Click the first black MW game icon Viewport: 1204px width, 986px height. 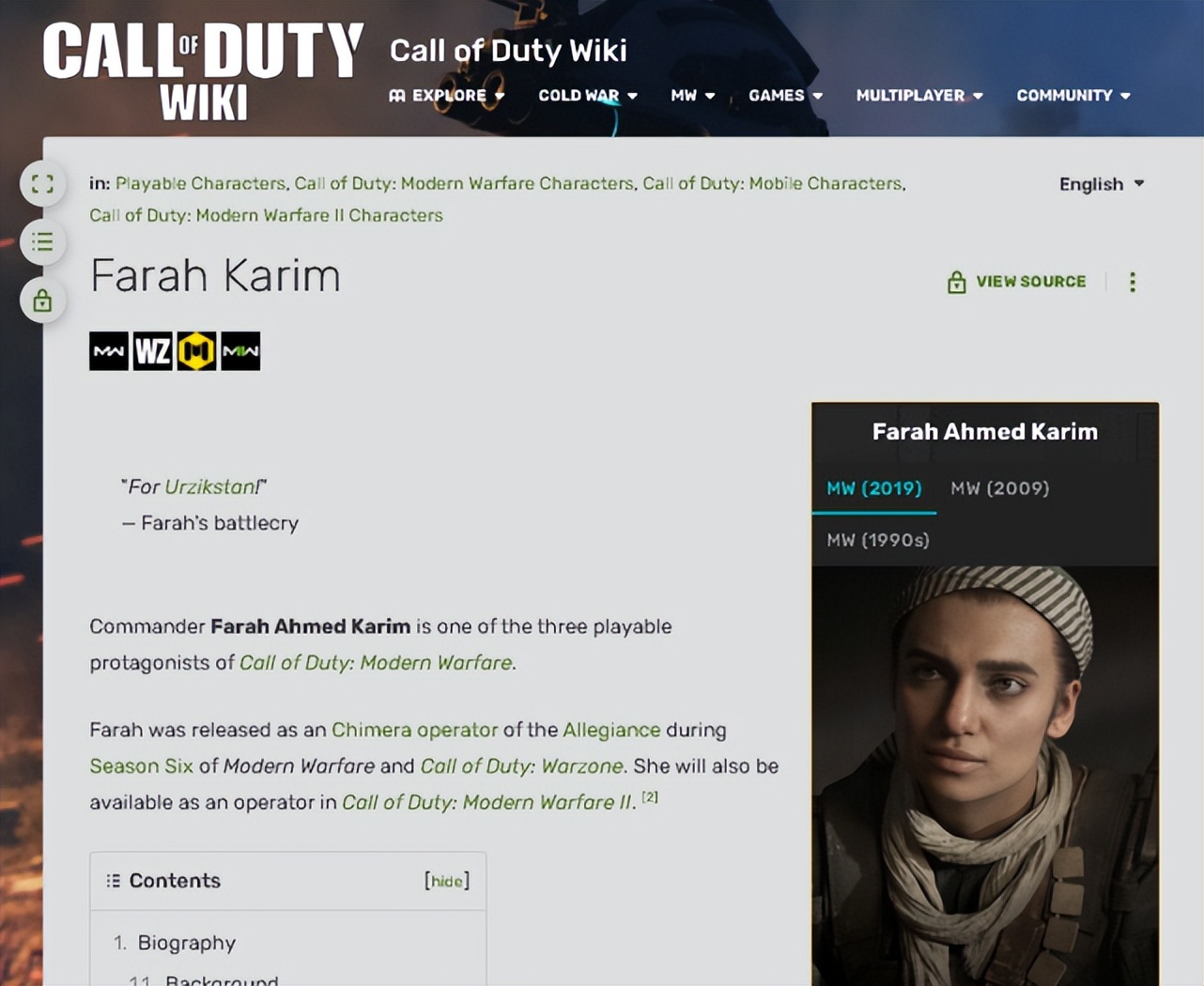(x=109, y=351)
